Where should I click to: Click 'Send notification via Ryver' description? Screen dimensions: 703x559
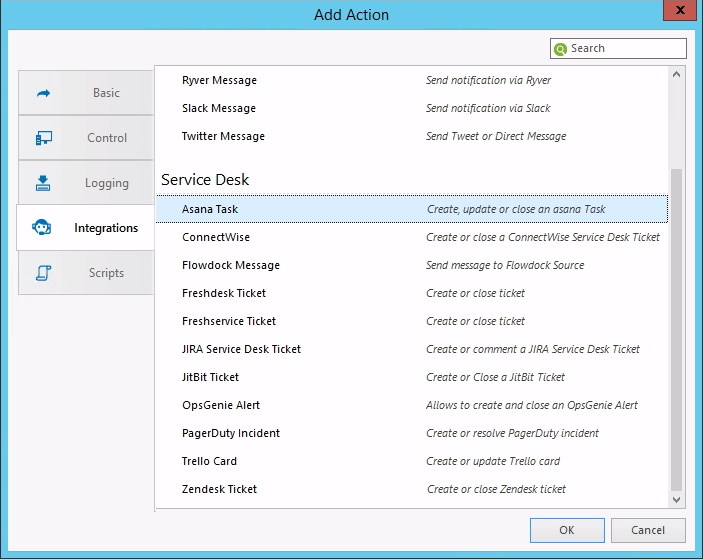pos(488,80)
